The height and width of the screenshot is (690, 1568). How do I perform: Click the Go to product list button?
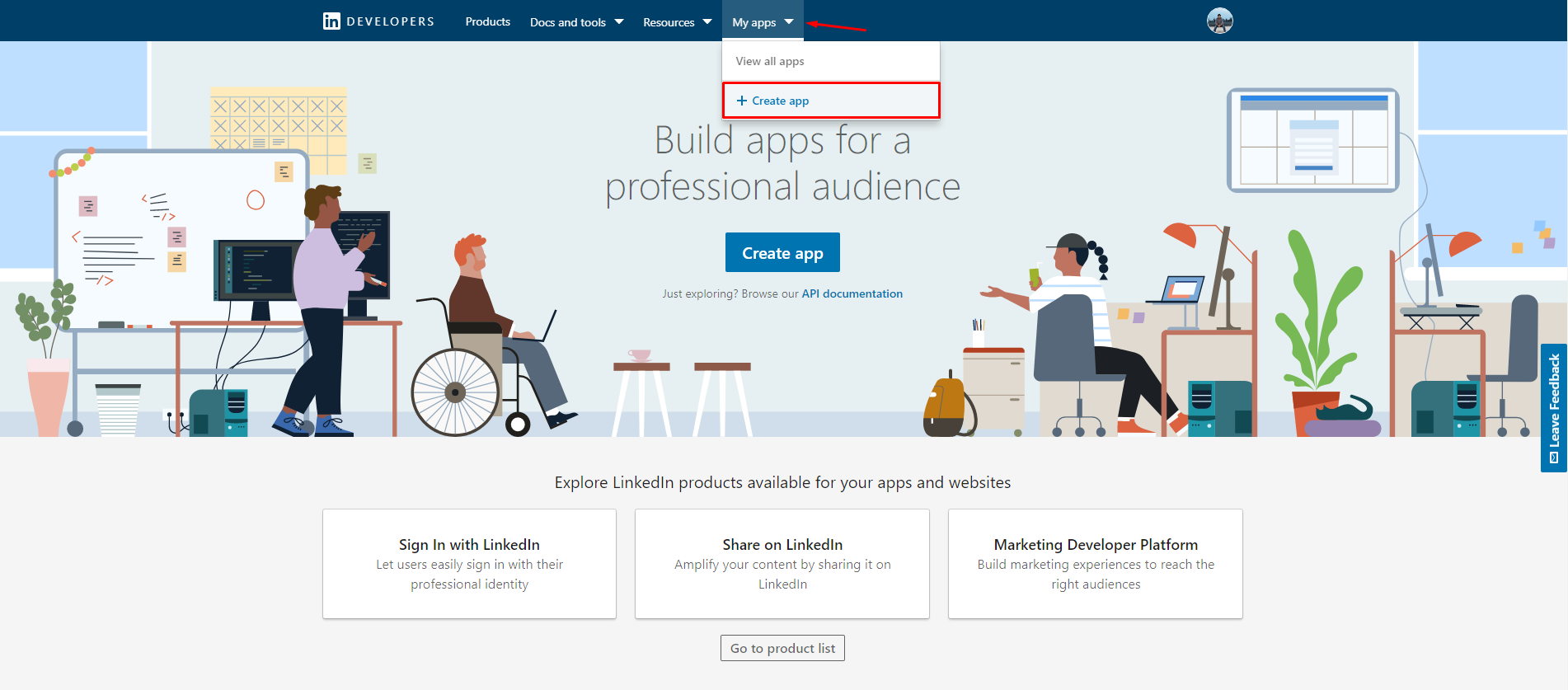[782, 648]
